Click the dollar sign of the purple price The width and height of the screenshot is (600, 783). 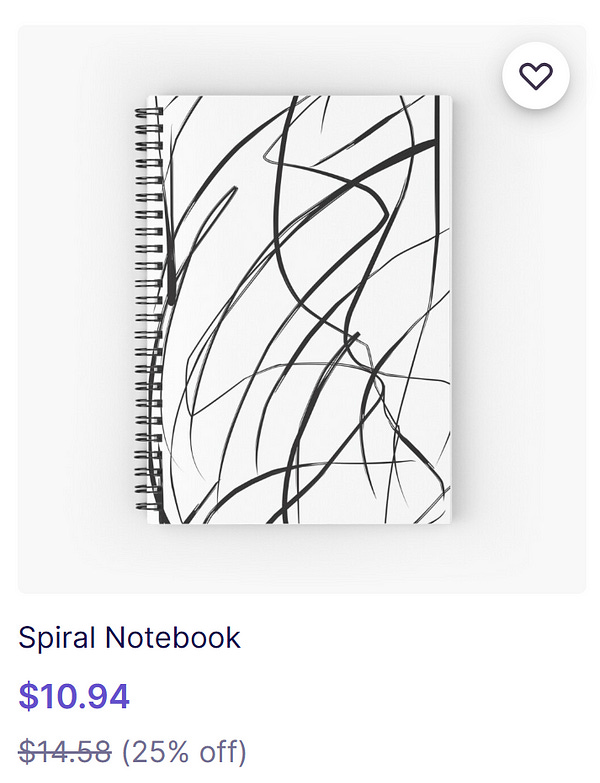[28, 696]
